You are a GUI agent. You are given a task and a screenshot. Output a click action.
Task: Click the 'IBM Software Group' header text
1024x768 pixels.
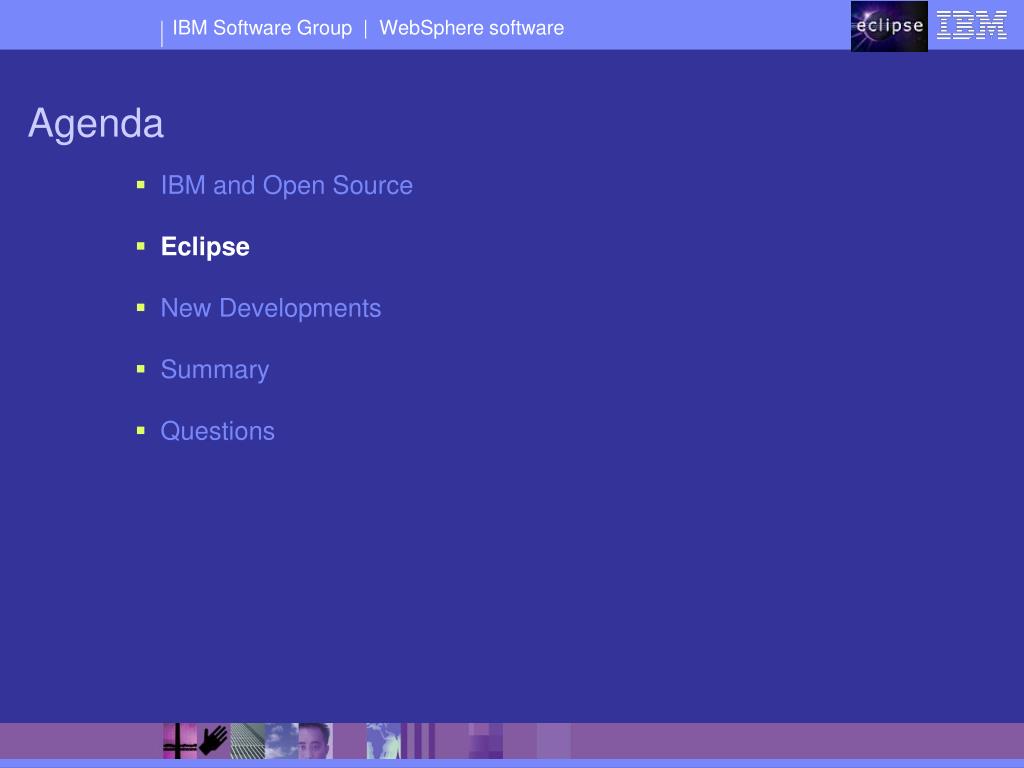tap(262, 28)
